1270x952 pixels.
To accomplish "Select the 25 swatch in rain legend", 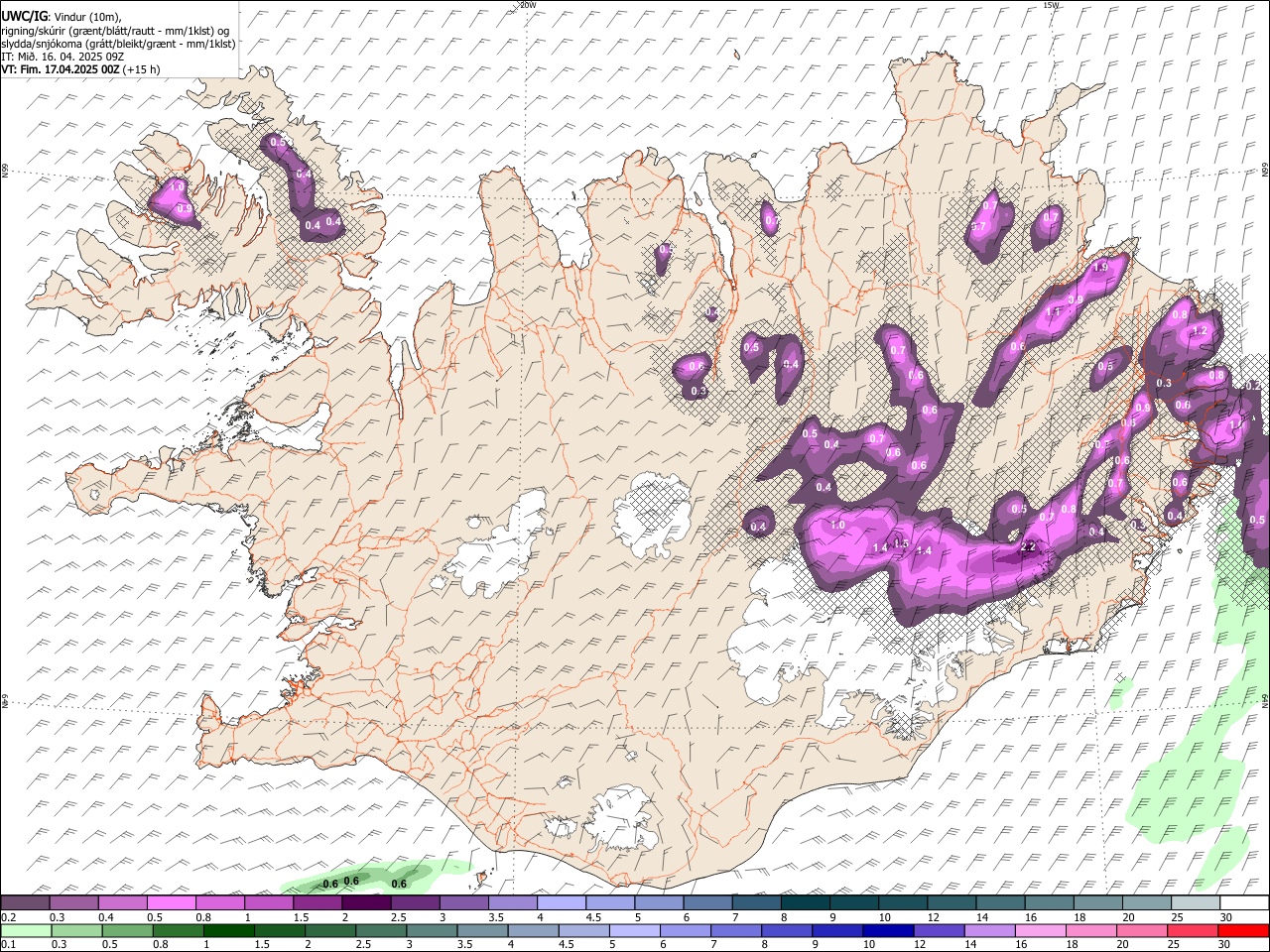I will coord(1193,930).
